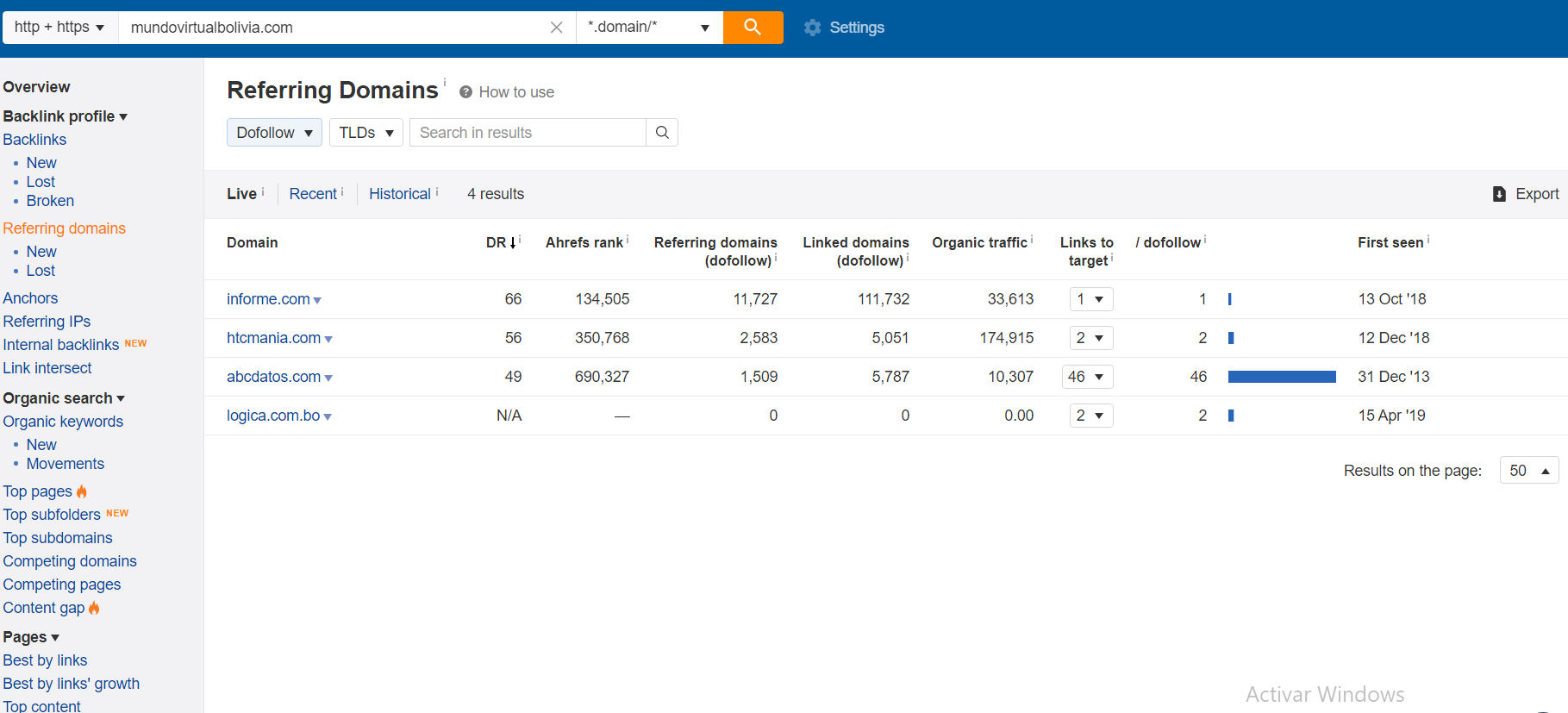Image resolution: width=1568 pixels, height=713 pixels.
Task: Open Competing domains in the sidebar
Action: click(x=70, y=561)
